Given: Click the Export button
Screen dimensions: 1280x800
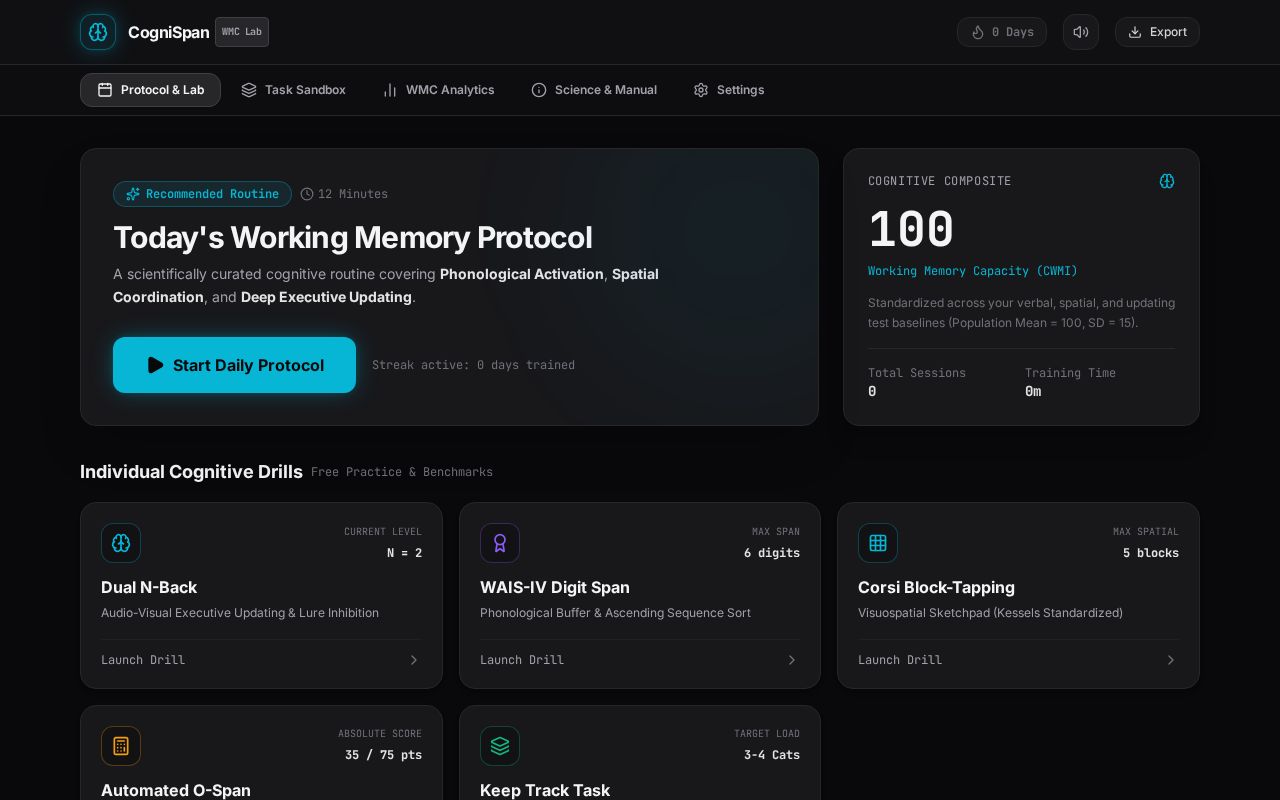Looking at the screenshot, I should (x=1157, y=32).
